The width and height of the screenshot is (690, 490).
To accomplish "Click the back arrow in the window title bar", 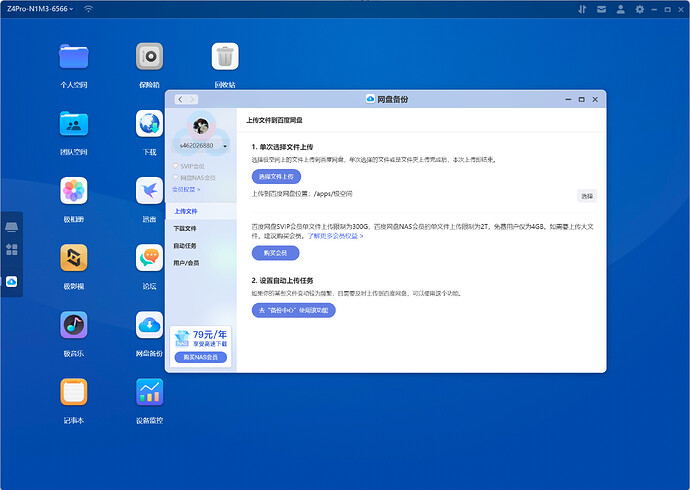I will (180, 100).
